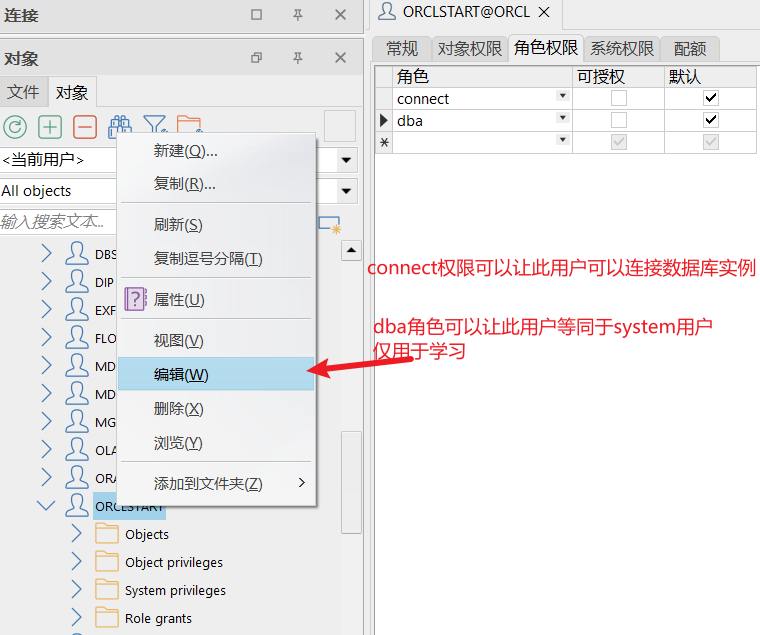Open the dba role dropdown arrow
The width and height of the screenshot is (760, 635).
pyautogui.click(x=563, y=118)
